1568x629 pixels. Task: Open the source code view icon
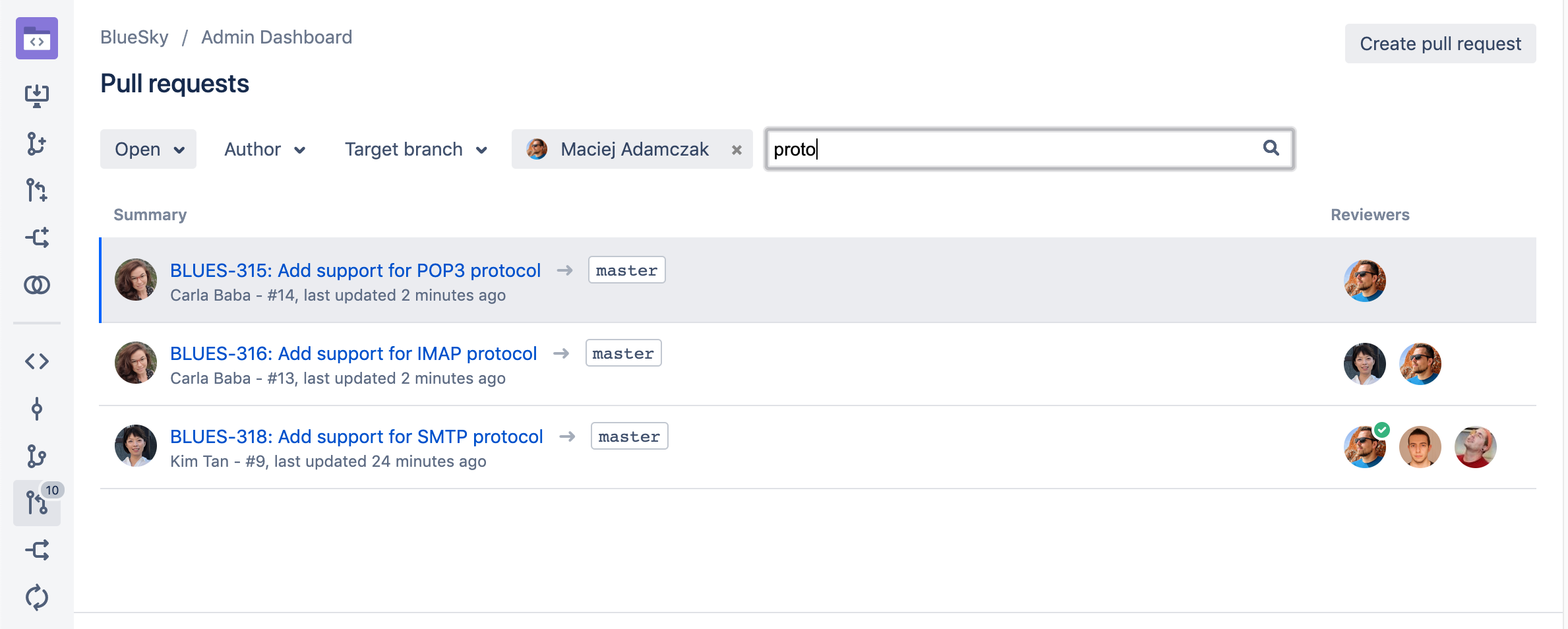37,361
